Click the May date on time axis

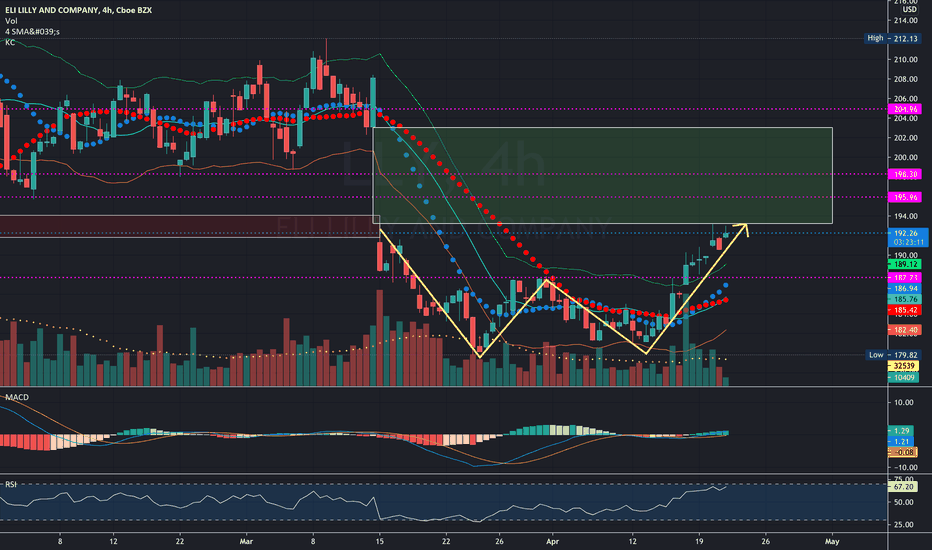tap(832, 542)
